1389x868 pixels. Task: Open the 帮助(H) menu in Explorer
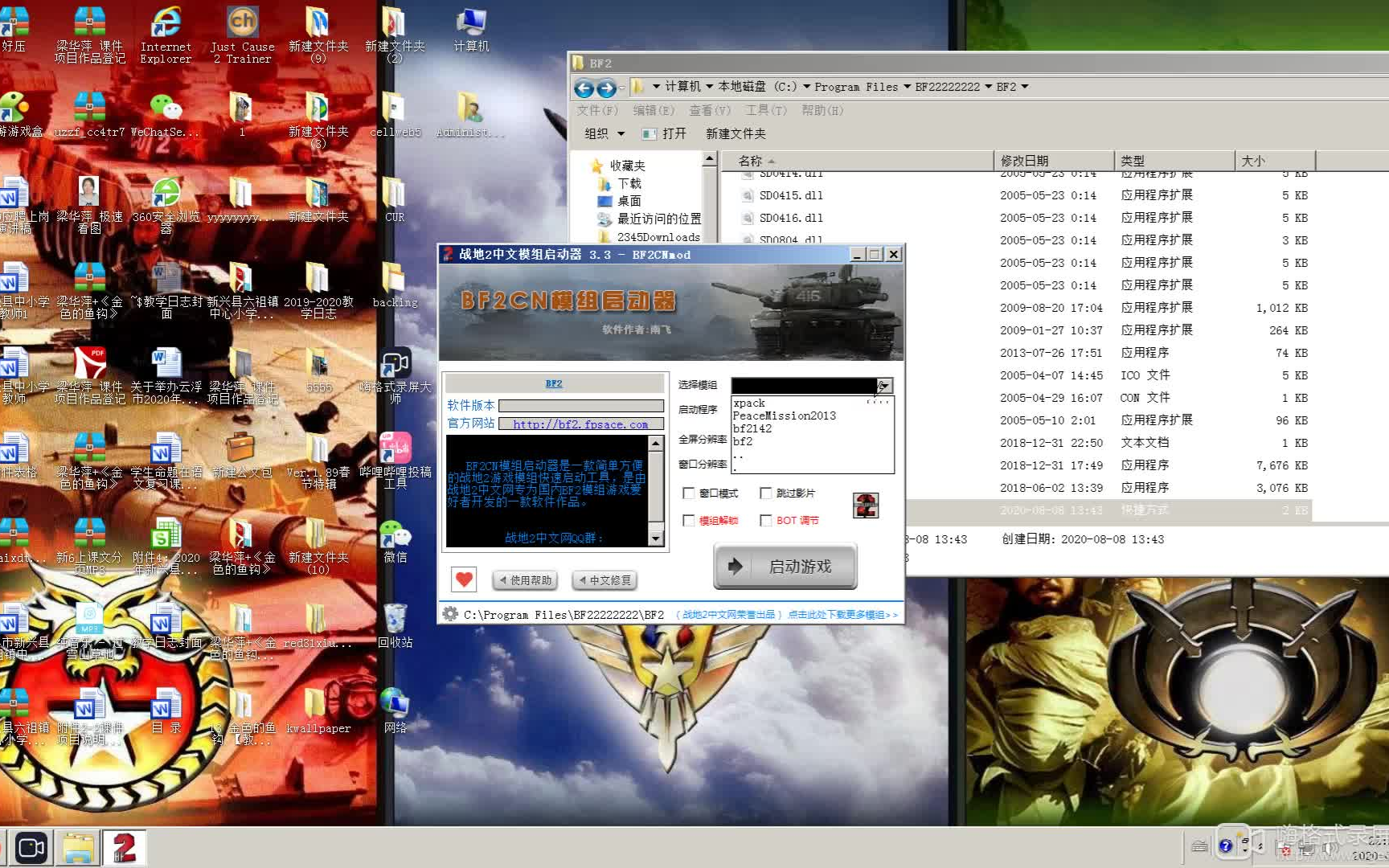coord(822,110)
